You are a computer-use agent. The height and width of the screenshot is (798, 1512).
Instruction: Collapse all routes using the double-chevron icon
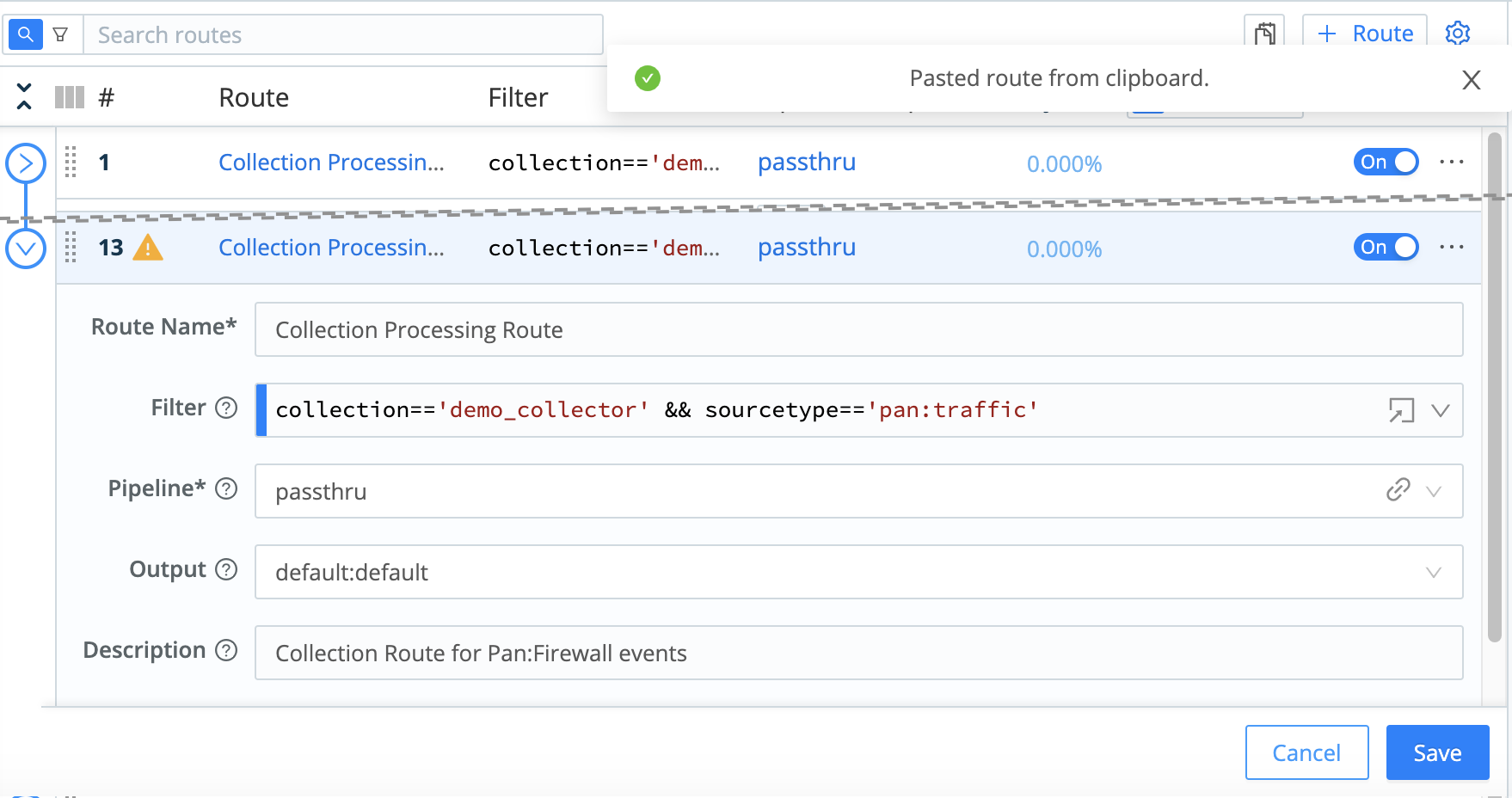click(x=25, y=96)
